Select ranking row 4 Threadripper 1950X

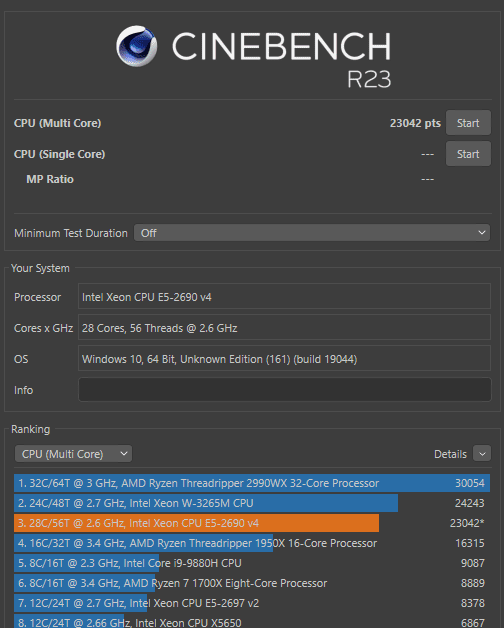(252, 543)
